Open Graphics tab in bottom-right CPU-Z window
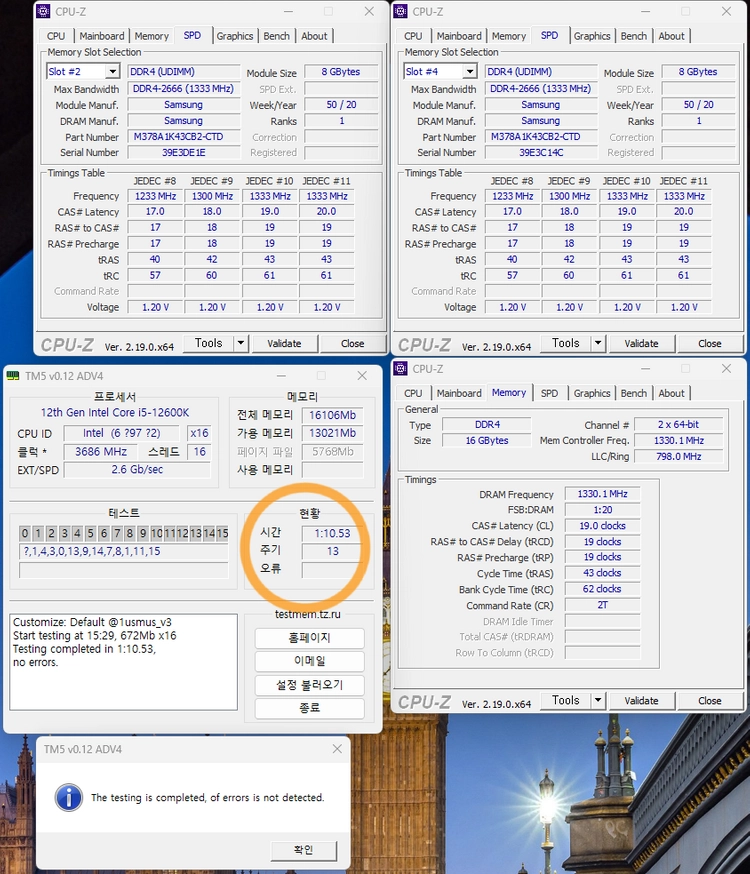750x874 pixels. [592, 394]
